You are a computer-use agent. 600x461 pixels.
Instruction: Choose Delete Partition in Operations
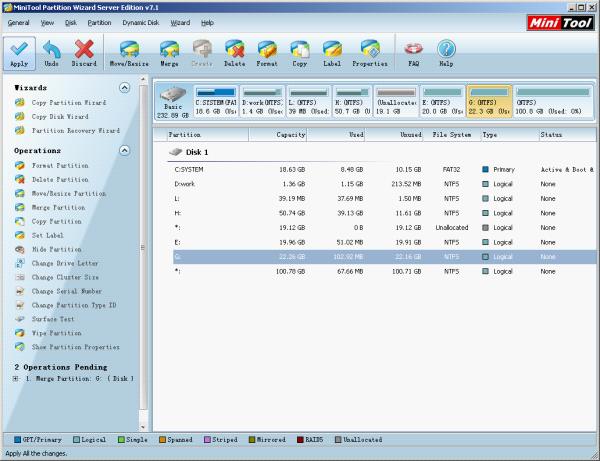pyautogui.click(x=60, y=179)
